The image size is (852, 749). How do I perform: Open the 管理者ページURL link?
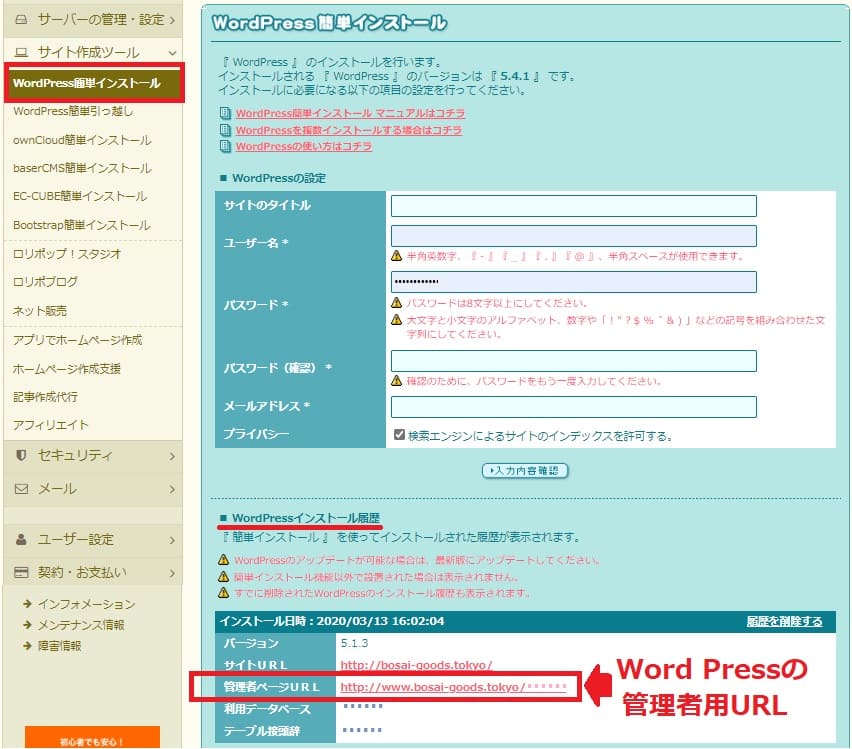[454, 687]
